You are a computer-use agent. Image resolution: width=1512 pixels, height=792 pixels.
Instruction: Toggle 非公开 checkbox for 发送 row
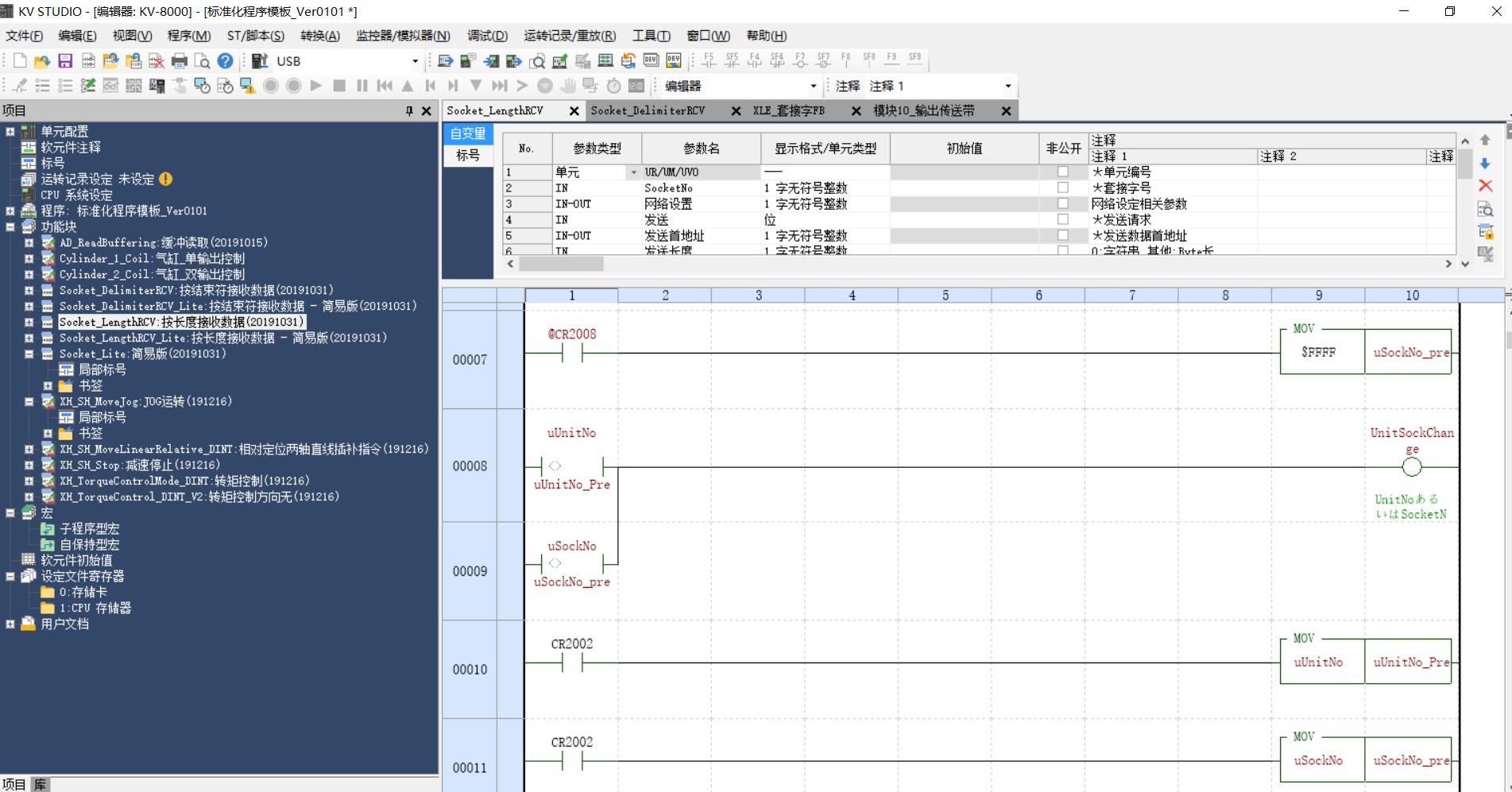1062,219
